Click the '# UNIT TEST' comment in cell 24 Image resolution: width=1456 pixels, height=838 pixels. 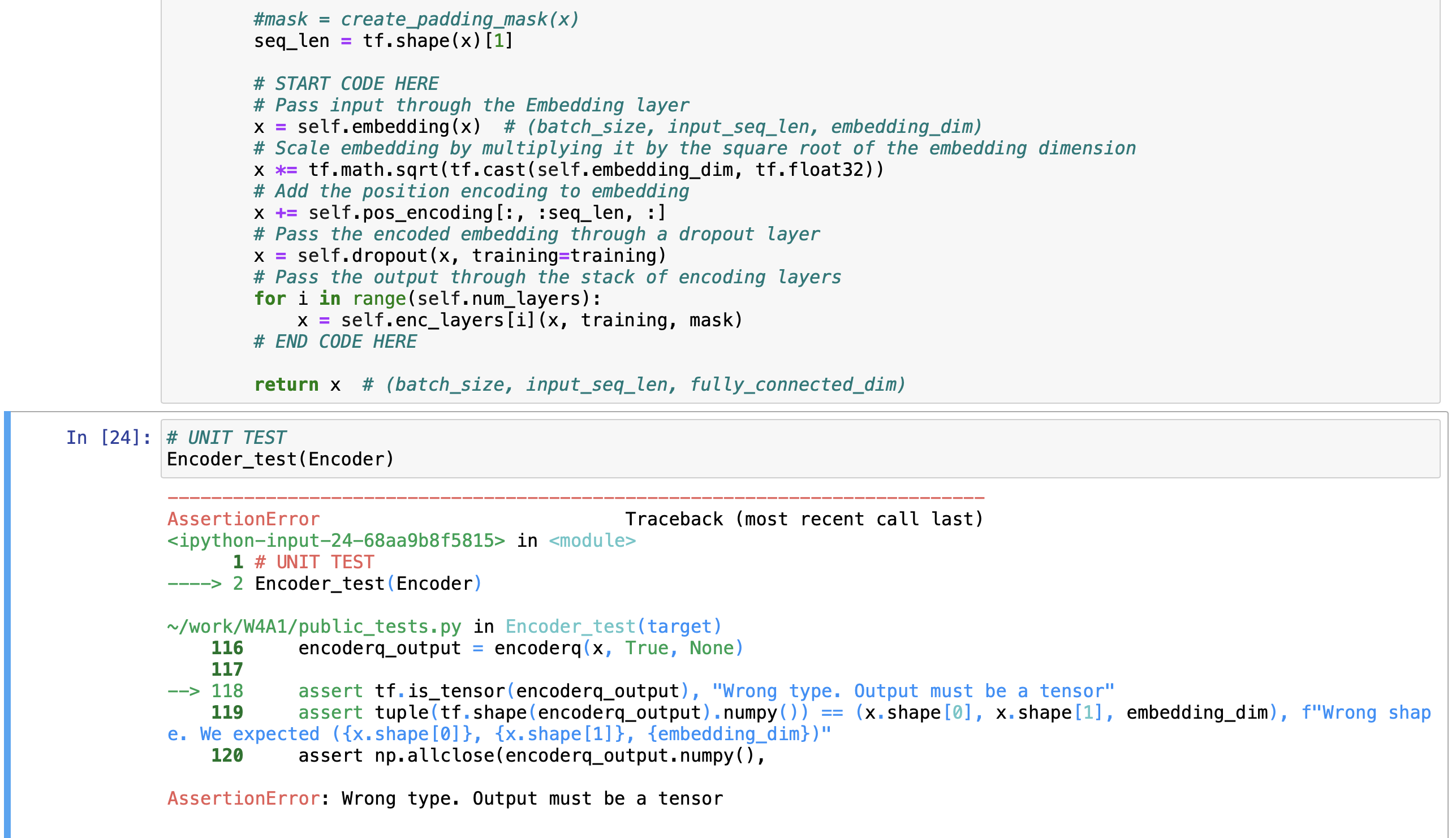point(226,438)
